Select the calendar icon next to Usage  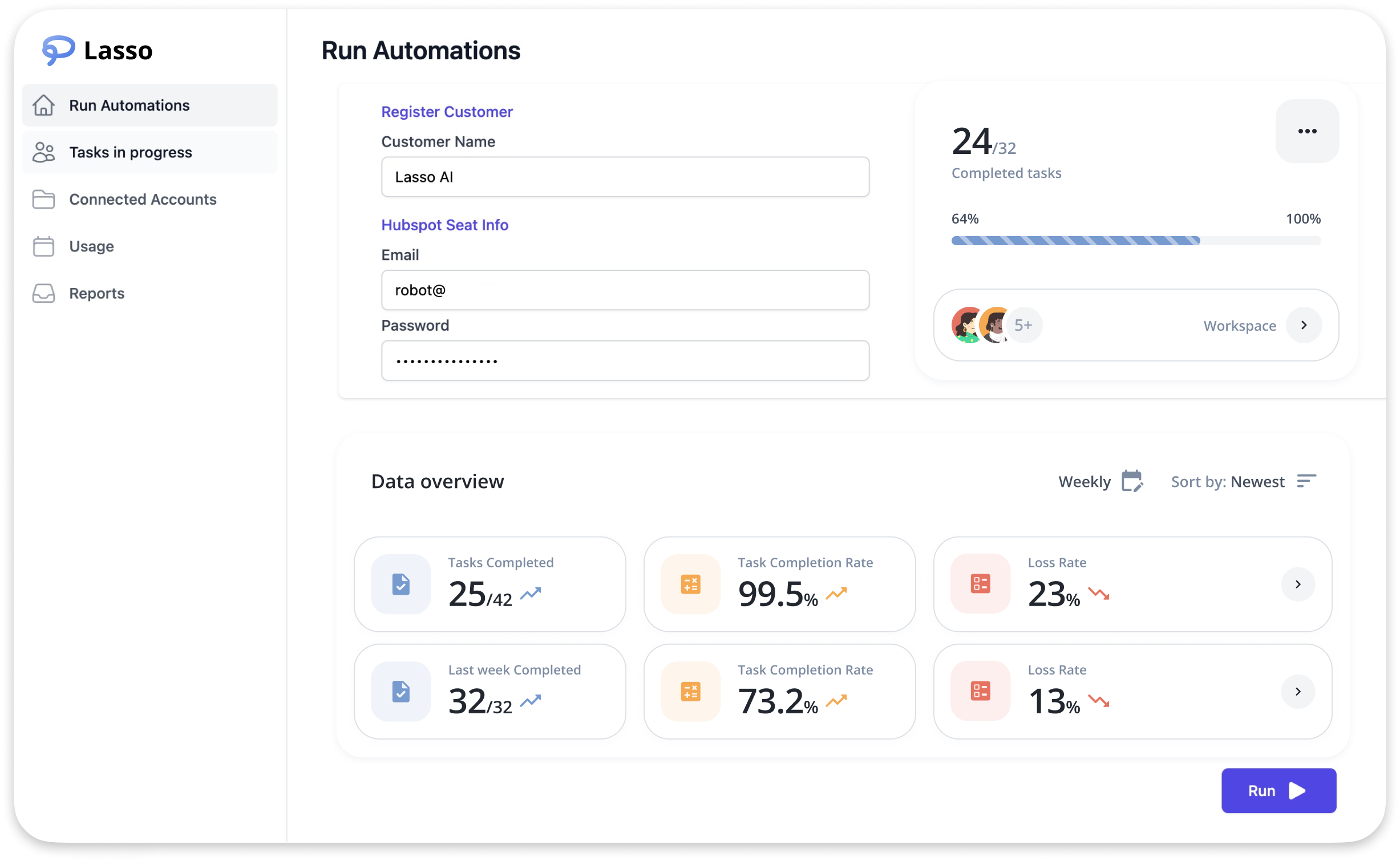point(43,246)
